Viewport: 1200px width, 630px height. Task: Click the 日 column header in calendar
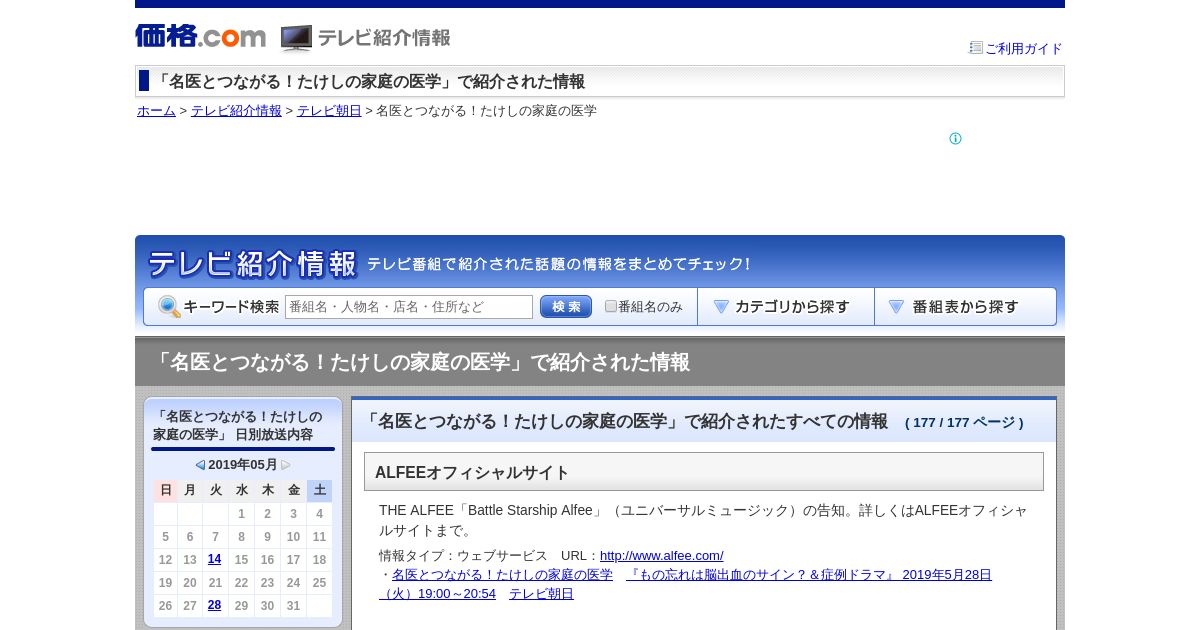(x=166, y=490)
